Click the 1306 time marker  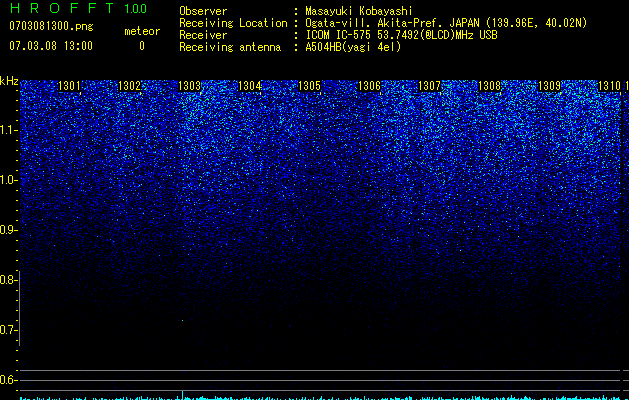(369, 86)
